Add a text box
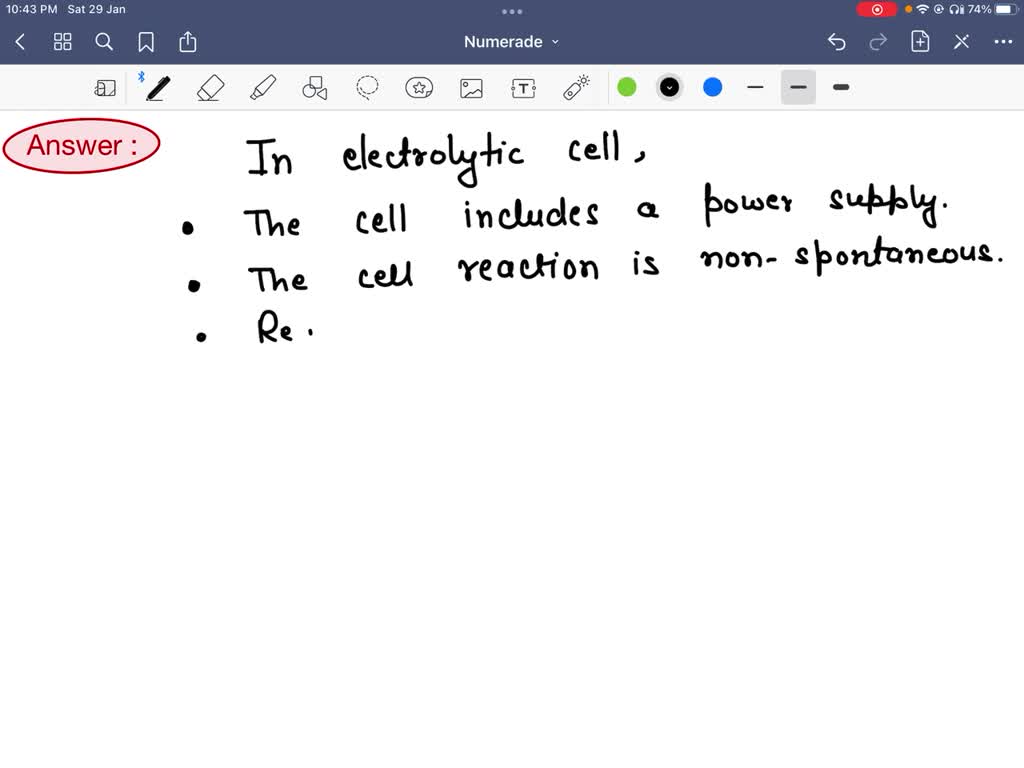 pyautogui.click(x=523, y=87)
